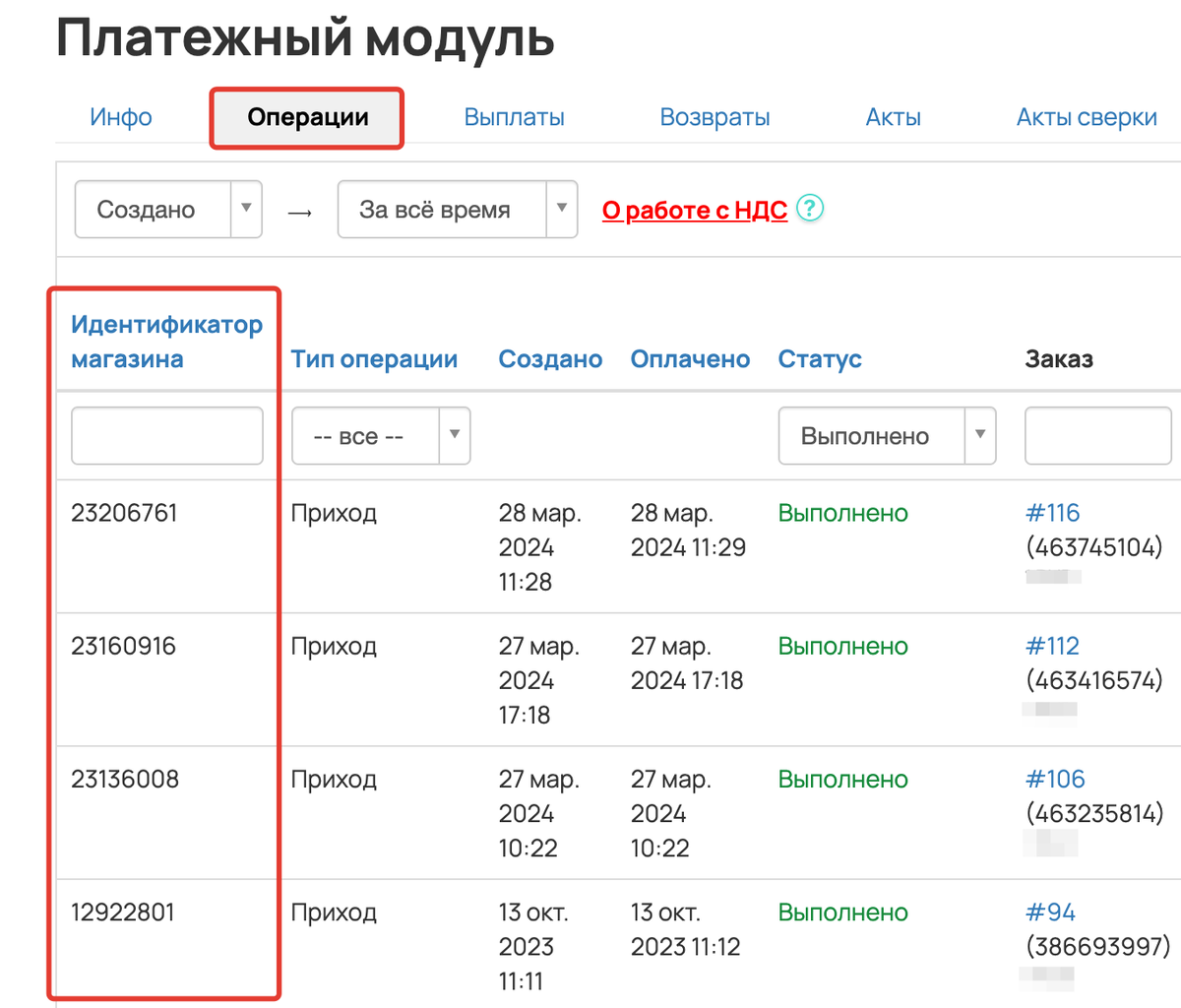Select order number (463745104)

click(x=1094, y=547)
